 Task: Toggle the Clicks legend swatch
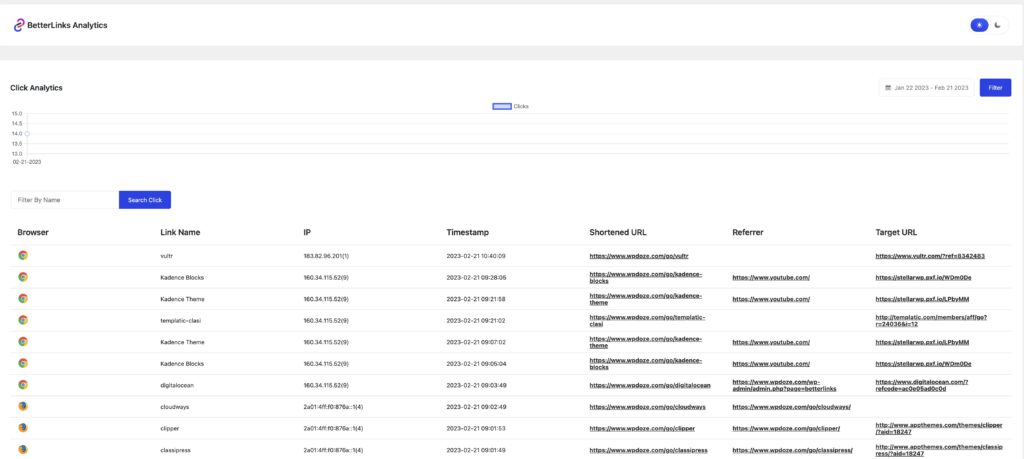pos(502,106)
